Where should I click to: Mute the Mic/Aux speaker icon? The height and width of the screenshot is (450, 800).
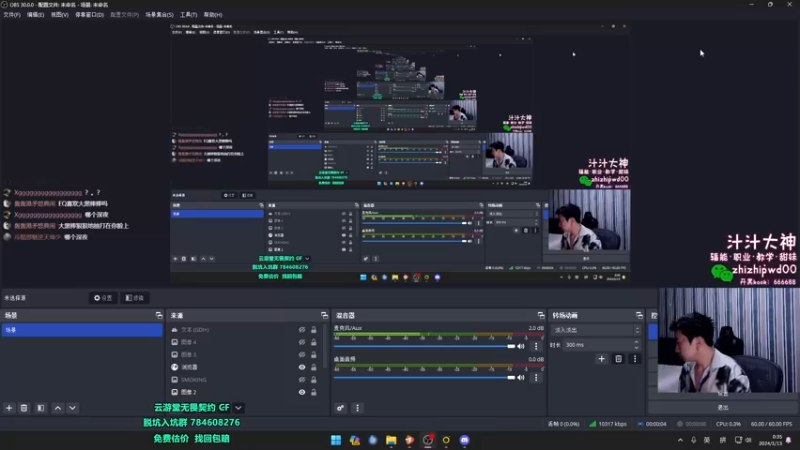pos(521,346)
